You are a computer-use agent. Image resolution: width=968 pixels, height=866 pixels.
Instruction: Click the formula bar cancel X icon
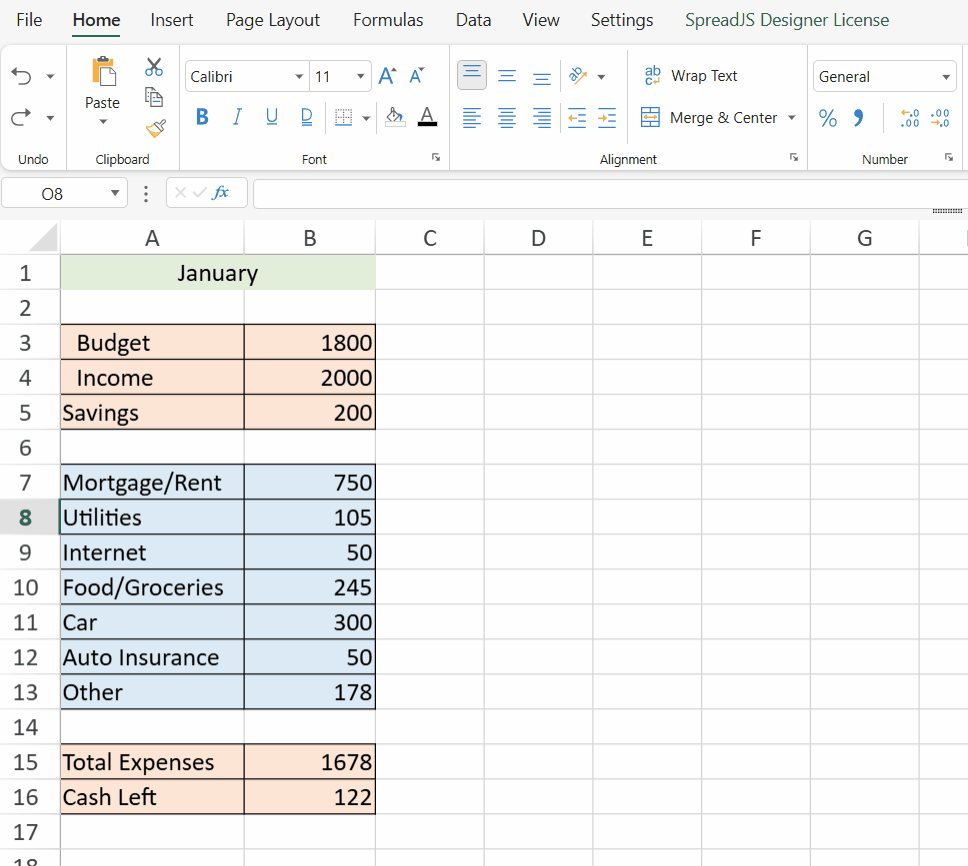pyautogui.click(x=180, y=193)
